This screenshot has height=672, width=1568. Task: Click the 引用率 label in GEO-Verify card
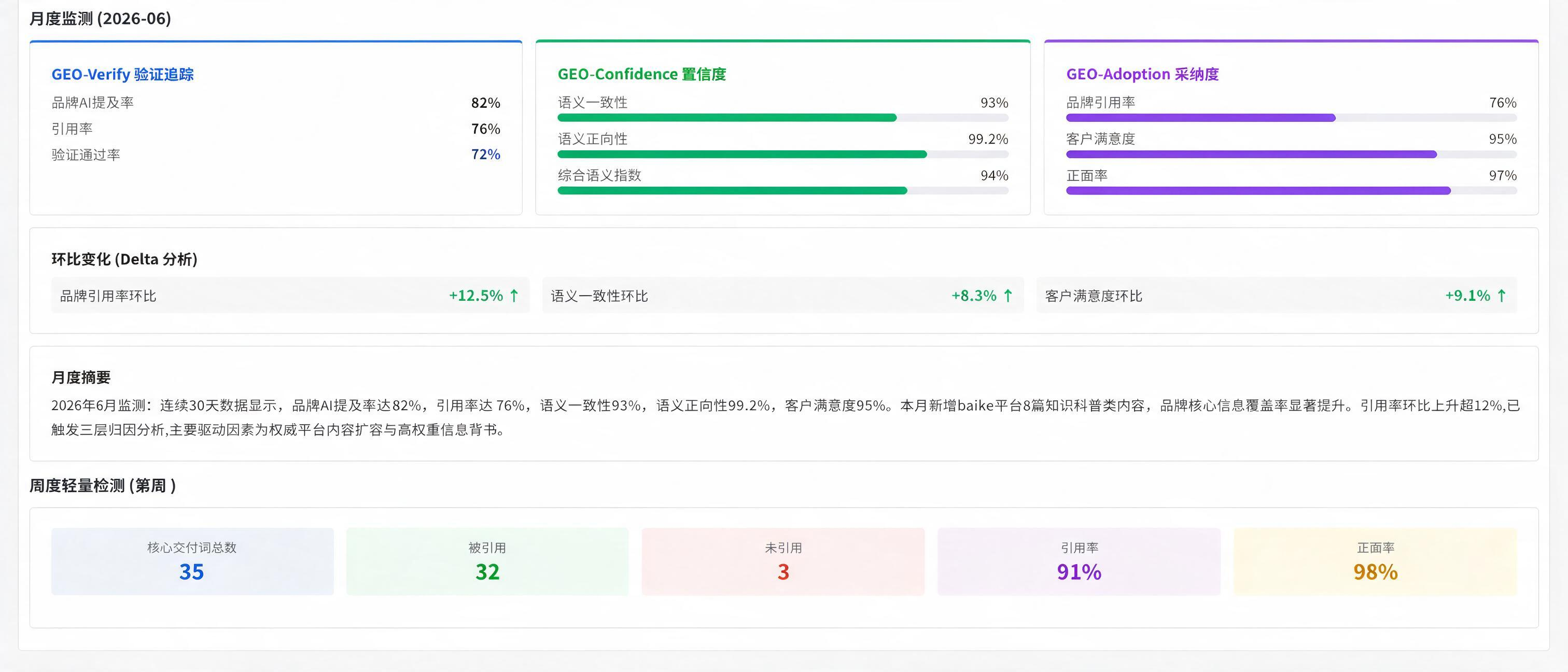tap(72, 129)
